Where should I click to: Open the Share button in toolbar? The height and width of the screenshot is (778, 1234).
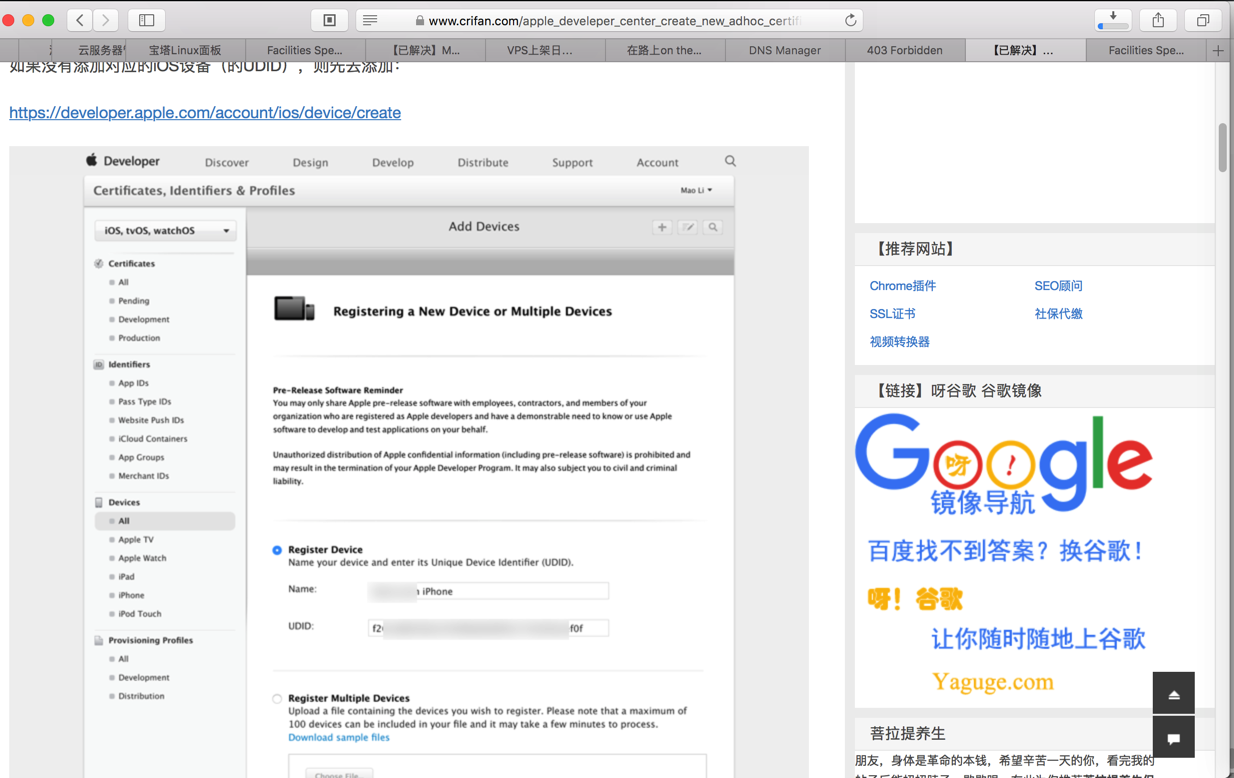tap(1158, 20)
